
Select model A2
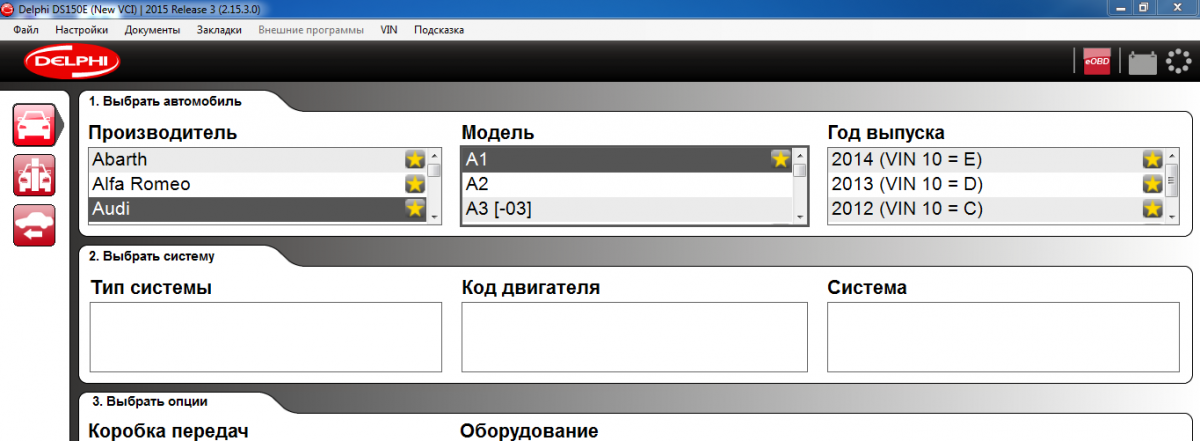[627, 184]
